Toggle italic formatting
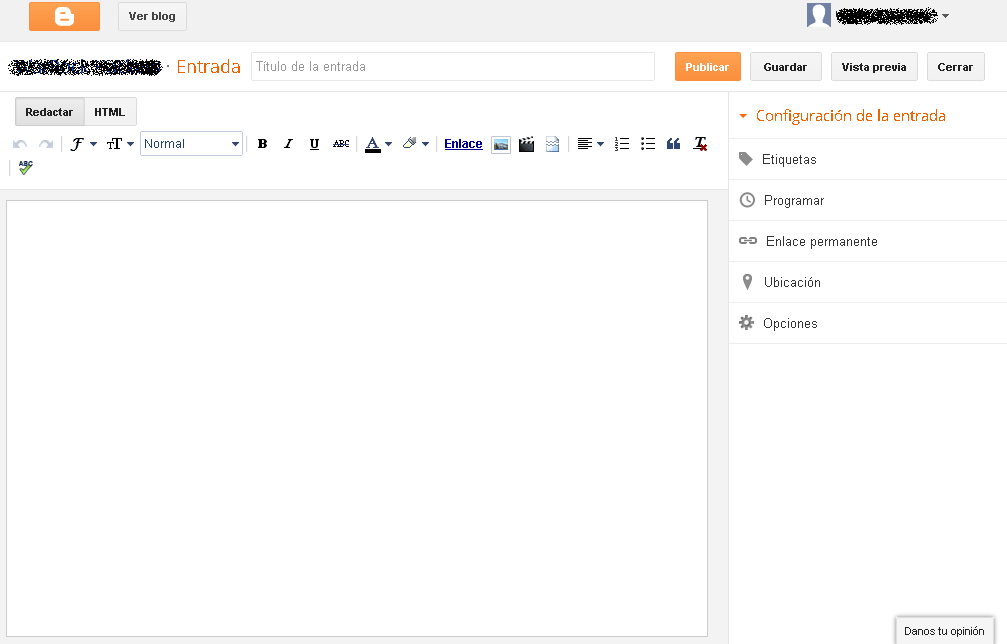The width and height of the screenshot is (1007, 644). (x=288, y=144)
